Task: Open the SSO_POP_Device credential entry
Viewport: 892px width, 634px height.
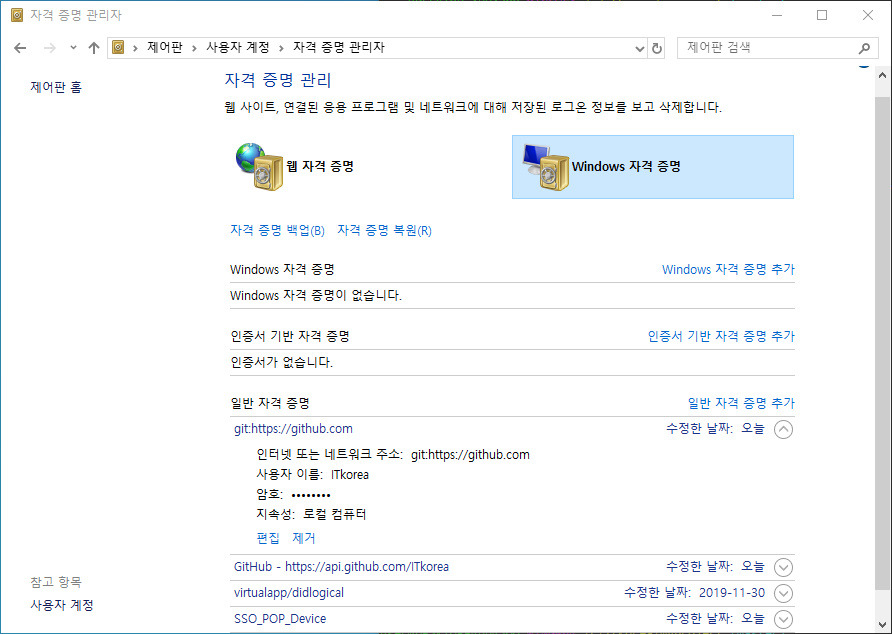Action: coord(280,619)
